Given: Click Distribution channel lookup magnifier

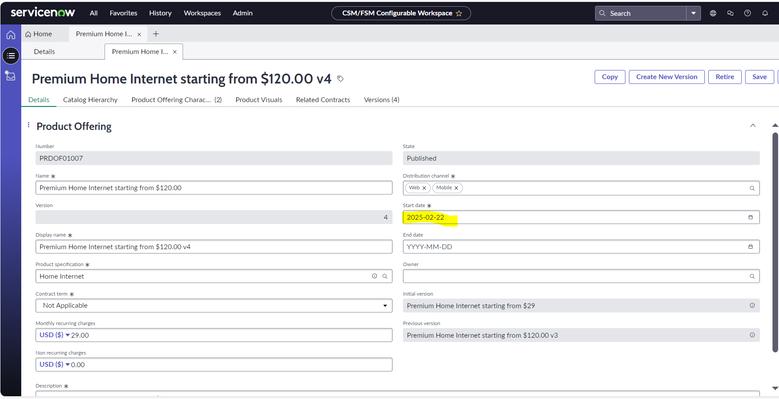Looking at the screenshot, I should pyautogui.click(x=752, y=188).
